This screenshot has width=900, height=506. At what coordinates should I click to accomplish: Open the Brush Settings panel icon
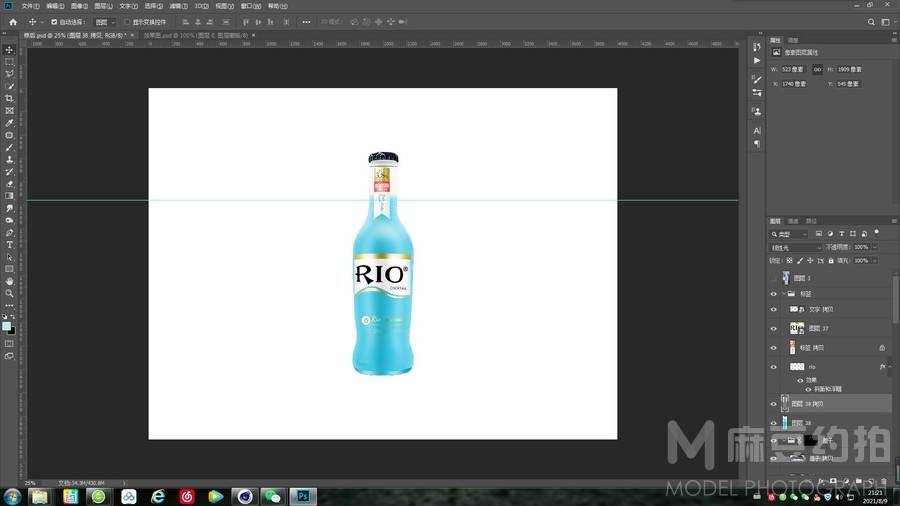pos(757,80)
